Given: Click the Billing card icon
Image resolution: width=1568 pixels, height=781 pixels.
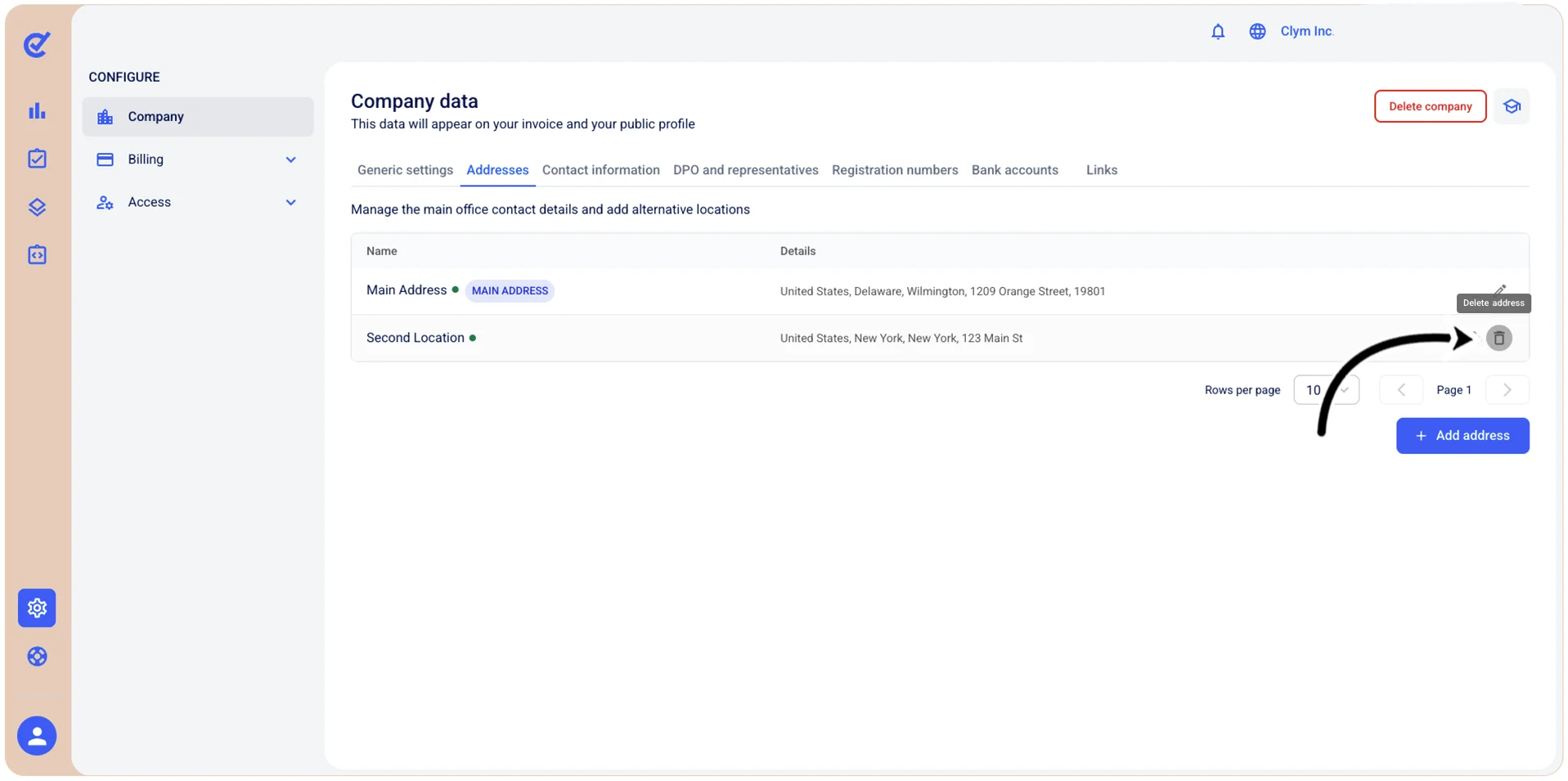Looking at the screenshot, I should point(105,159).
